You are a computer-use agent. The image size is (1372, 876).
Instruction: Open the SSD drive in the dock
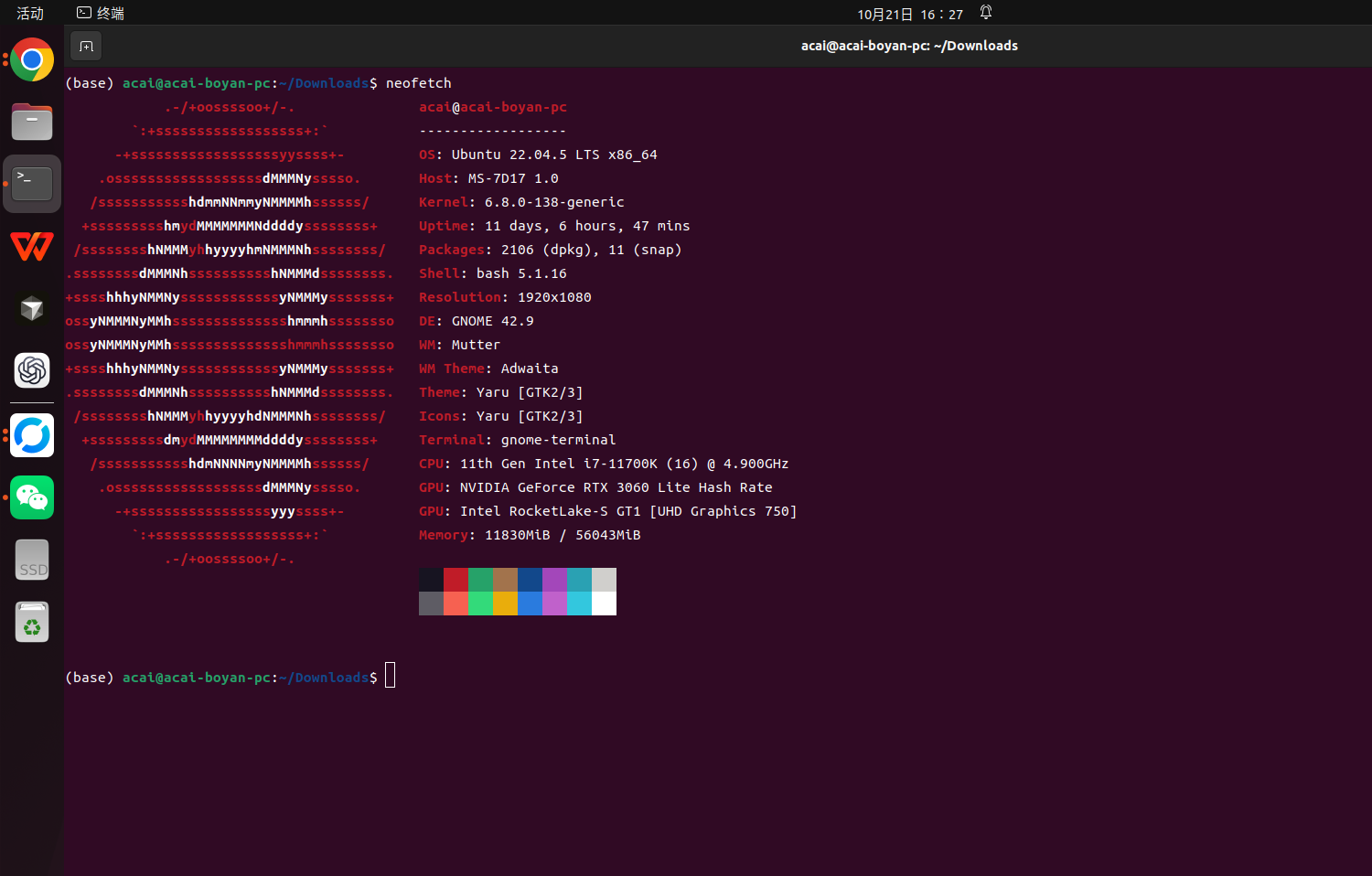(x=32, y=560)
